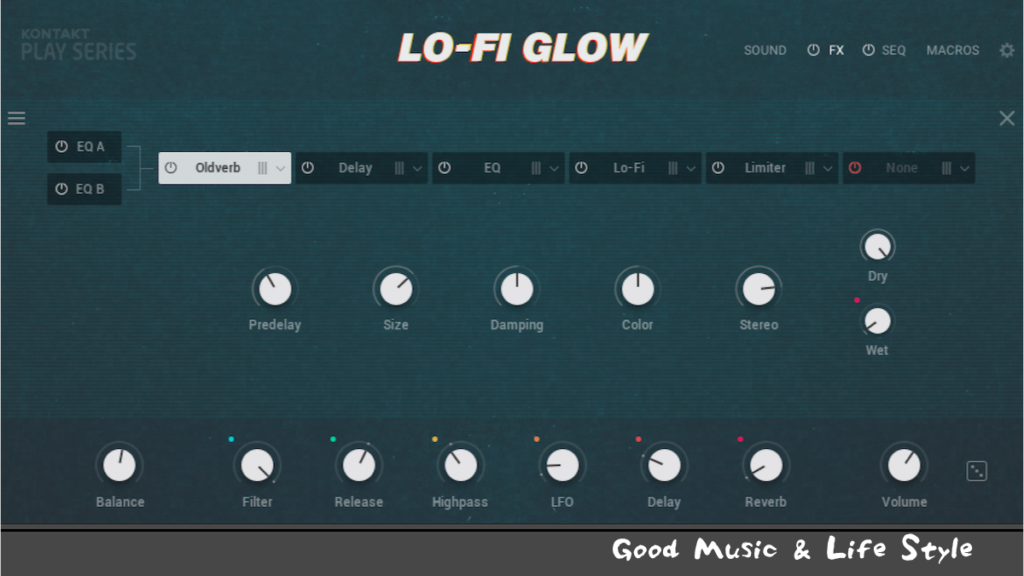The height and width of the screenshot is (576, 1024).
Task: Open Oldverb effect dropdown arrow
Action: point(280,168)
